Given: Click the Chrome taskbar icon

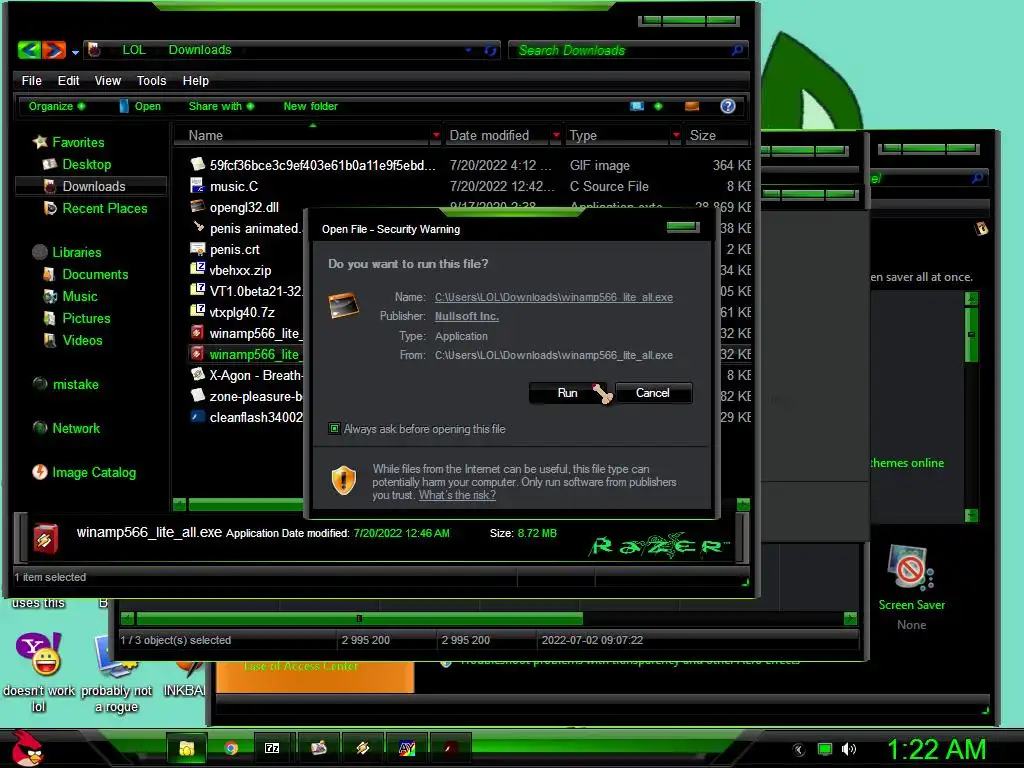Looking at the screenshot, I should [231, 748].
